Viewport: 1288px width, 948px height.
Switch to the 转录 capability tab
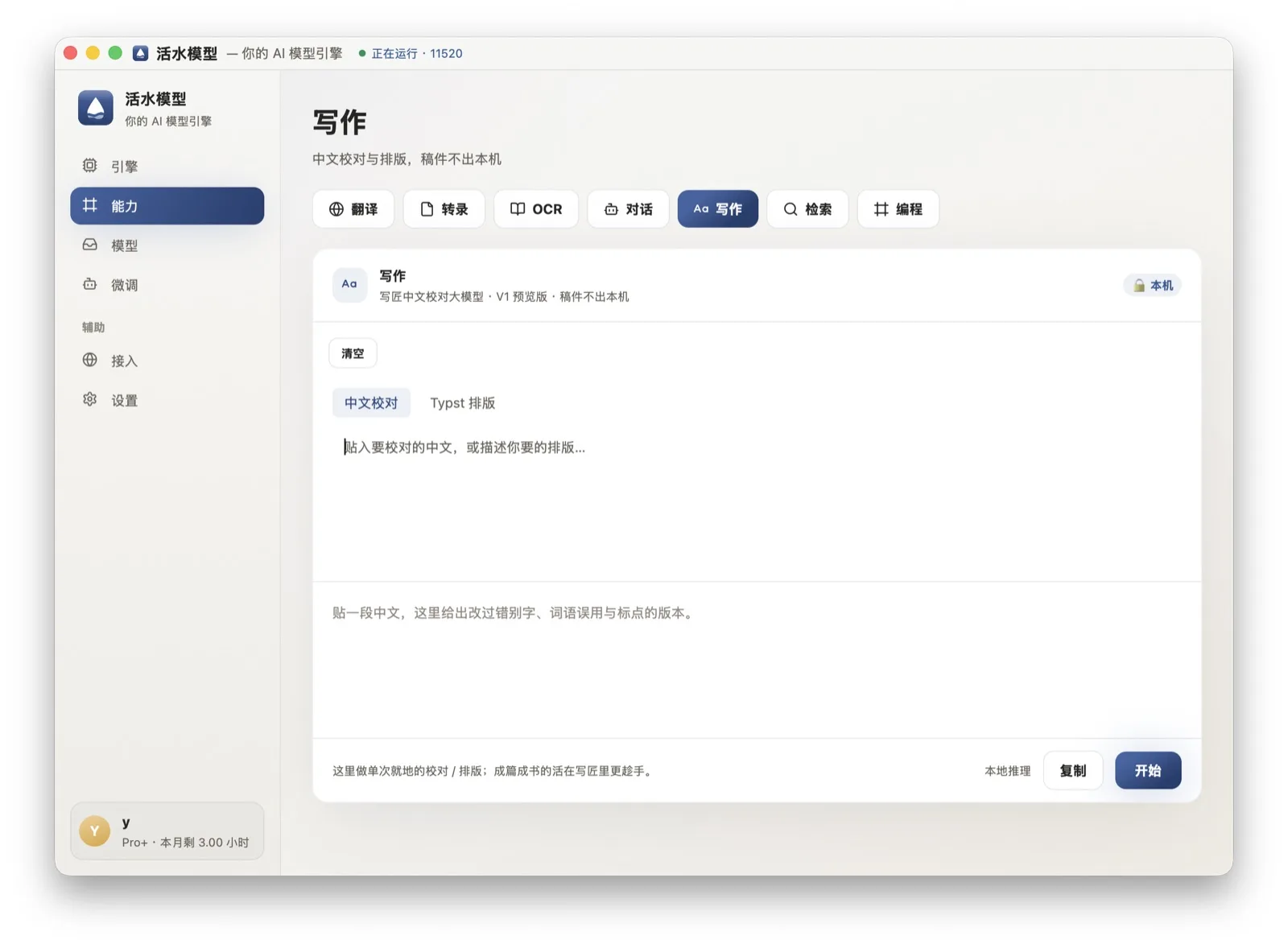pyautogui.click(x=444, y=209)
